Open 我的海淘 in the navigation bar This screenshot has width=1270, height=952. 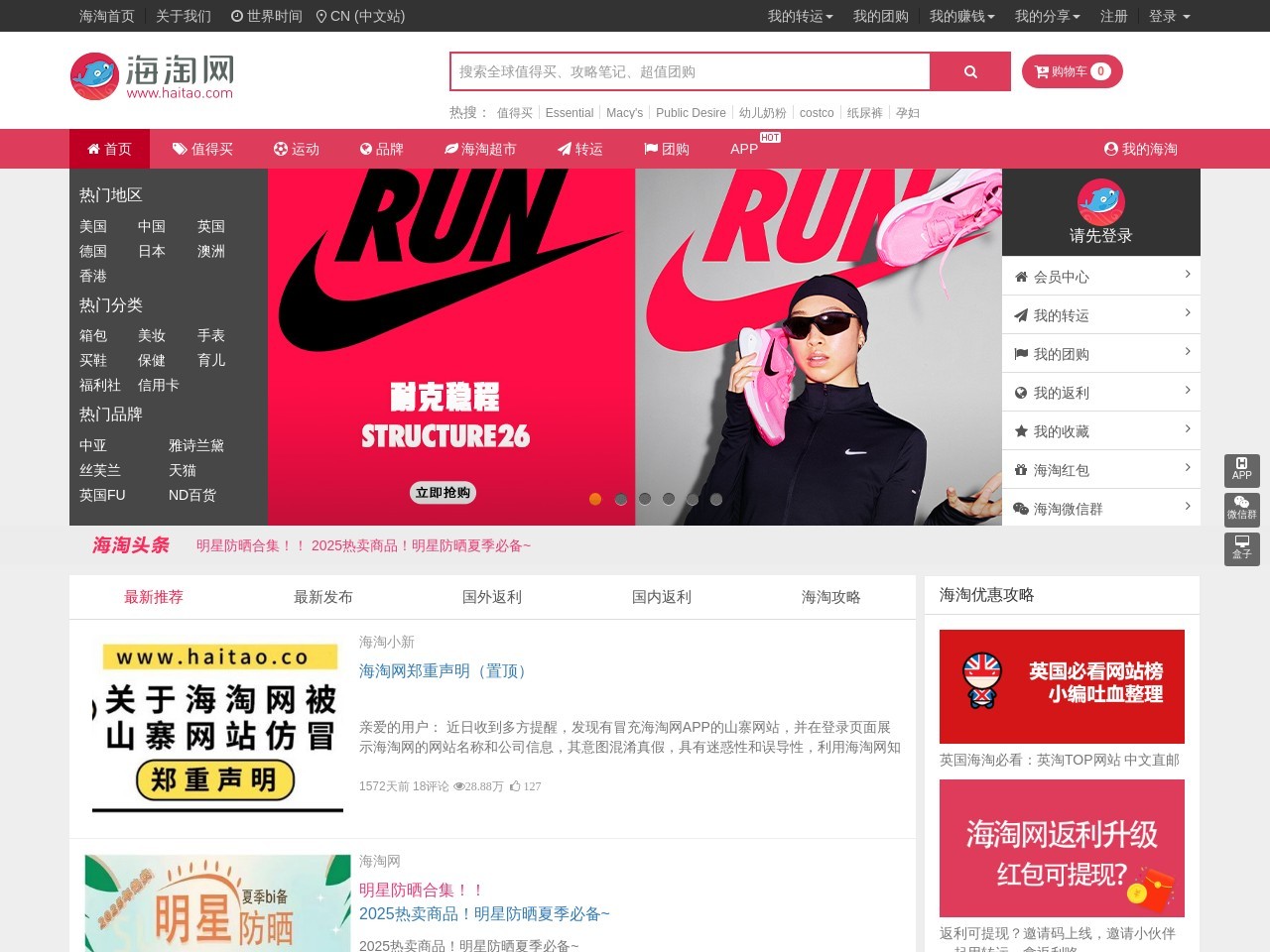click(x=1141, y=149)
